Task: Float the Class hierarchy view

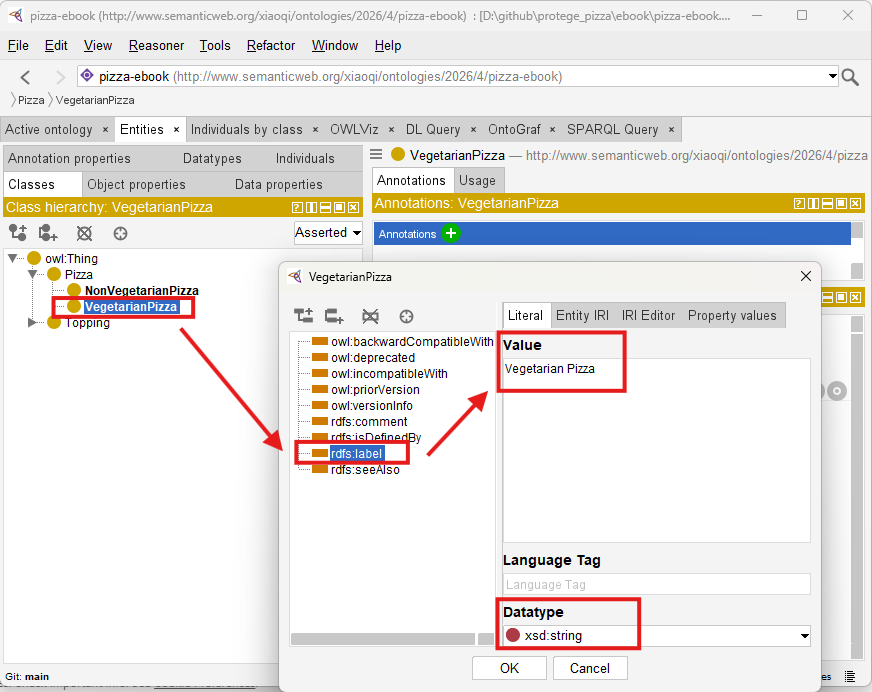Action: [x=339, y=207]
